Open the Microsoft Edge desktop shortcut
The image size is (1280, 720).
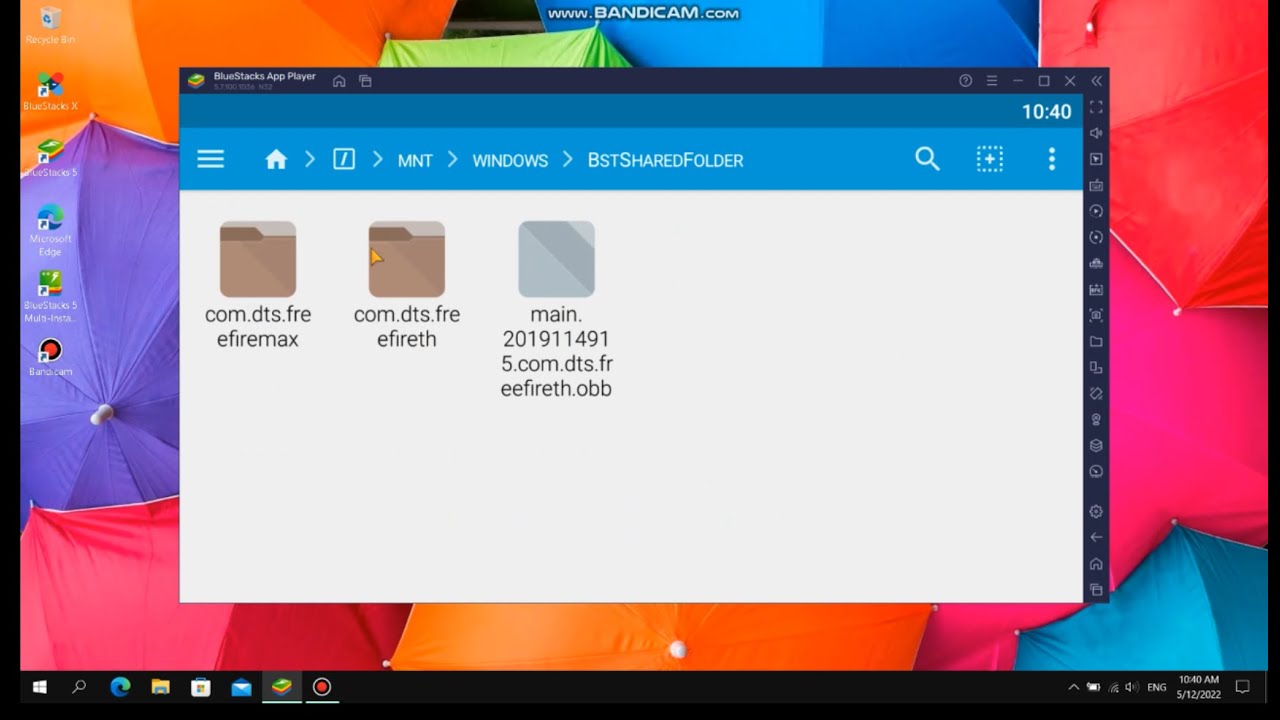[50, 230]
